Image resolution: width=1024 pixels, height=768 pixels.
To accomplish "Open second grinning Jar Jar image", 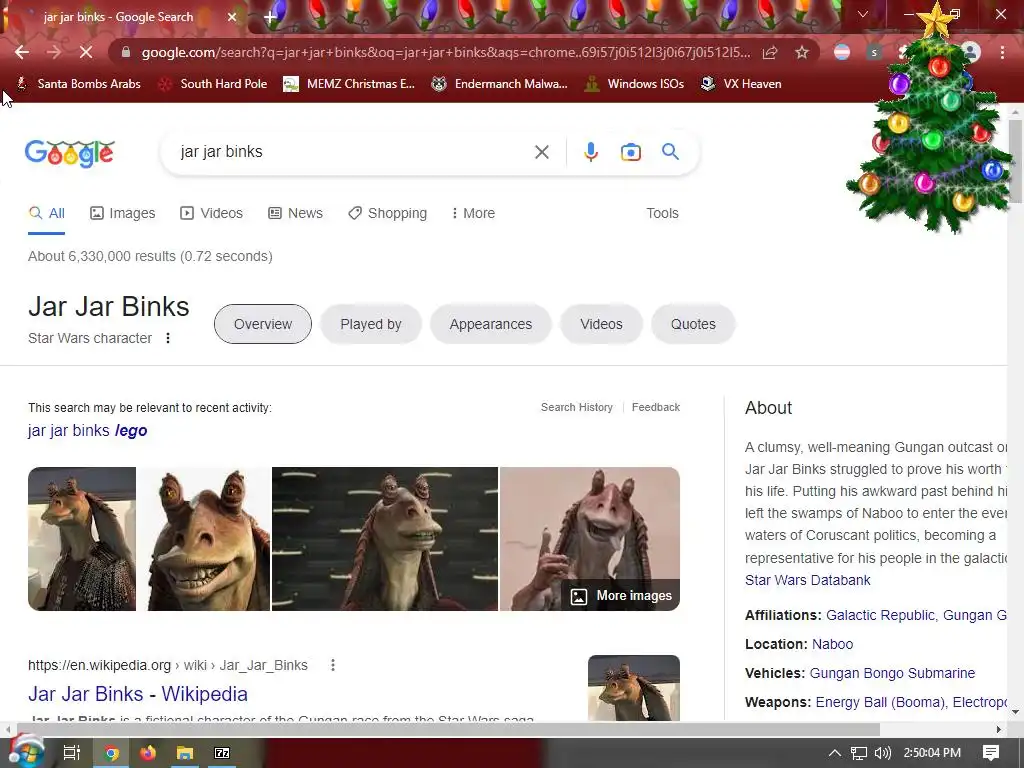I will (204, 539).
